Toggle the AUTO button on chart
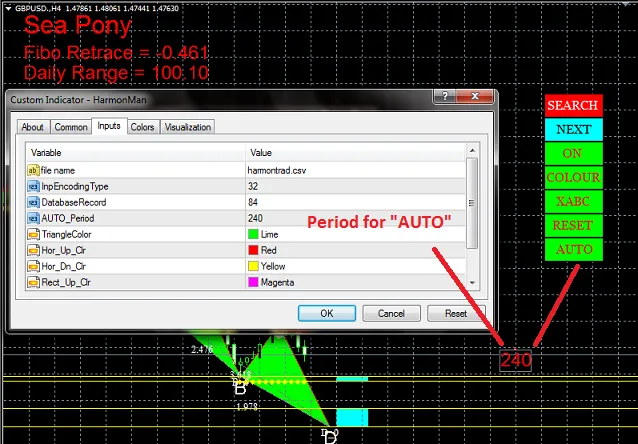Screen dimensions: 638x444 coord(572,249)
